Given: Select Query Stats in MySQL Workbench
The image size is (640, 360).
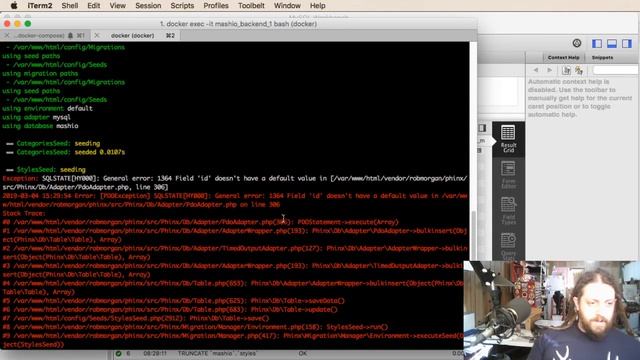Looking at the screenshot, I should (508, 246).
